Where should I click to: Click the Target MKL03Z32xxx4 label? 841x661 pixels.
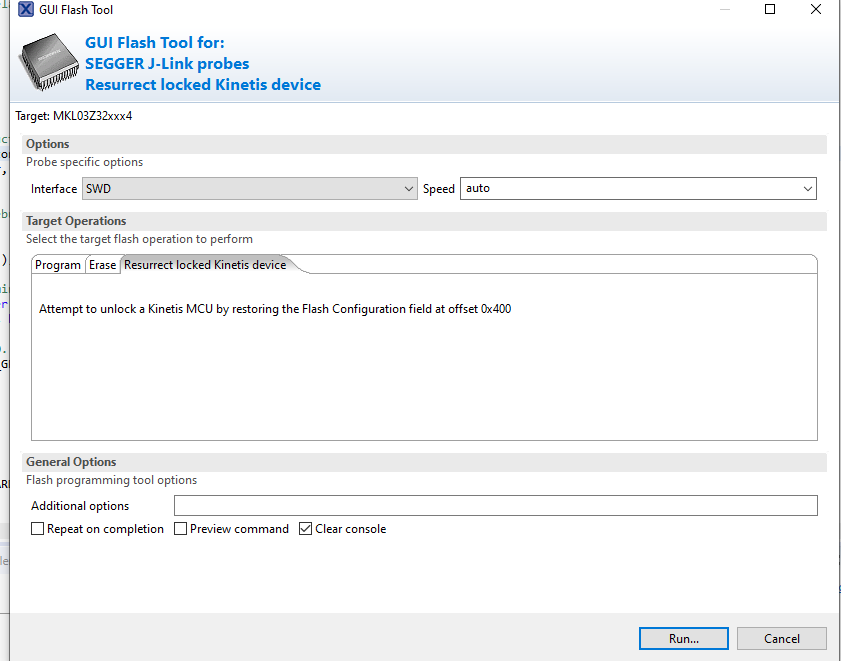point(74,116)
